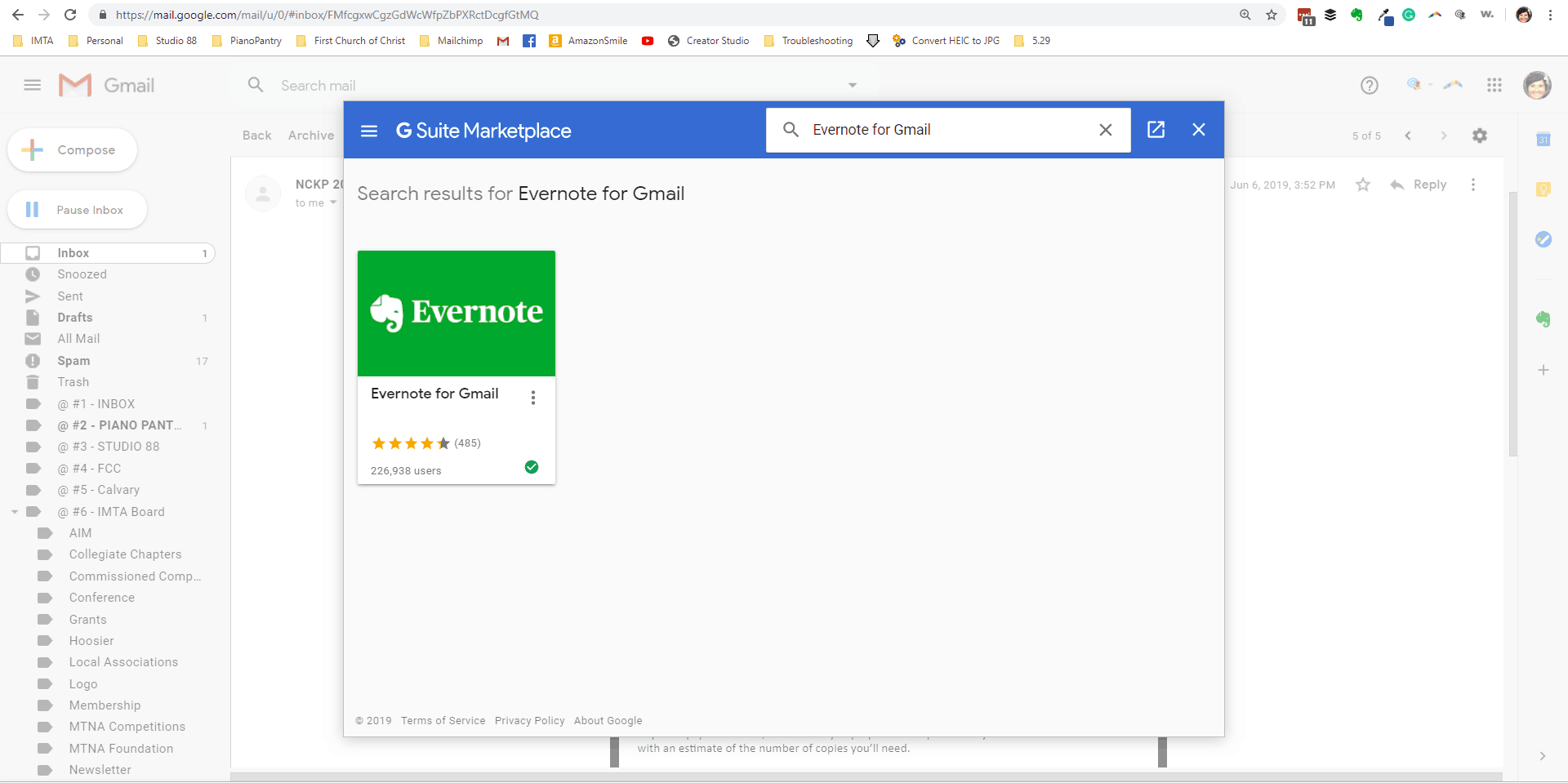Open MTNA Competitions sublabel

(127, 727)
